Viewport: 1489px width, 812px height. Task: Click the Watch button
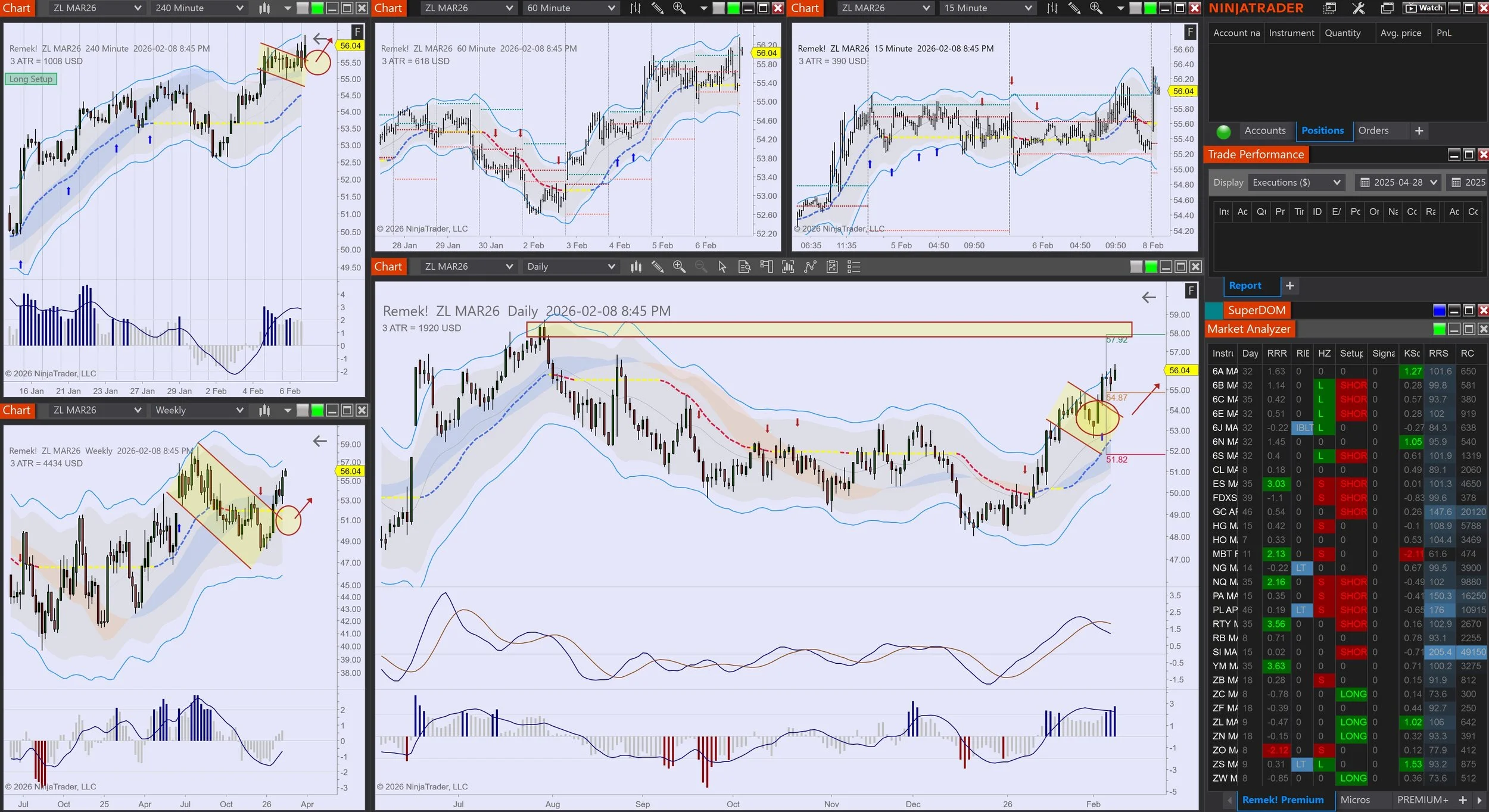[x=1424, y=8]
